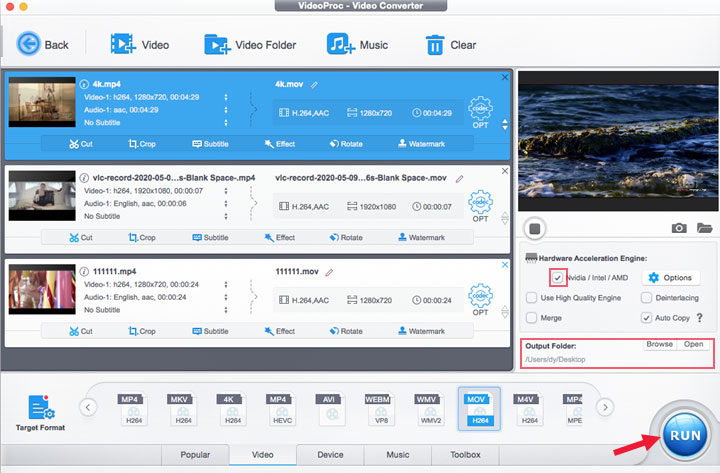Open Effect for vlc-record video
This screenshot has width=720, height=473.
click(x=280, y=237)
